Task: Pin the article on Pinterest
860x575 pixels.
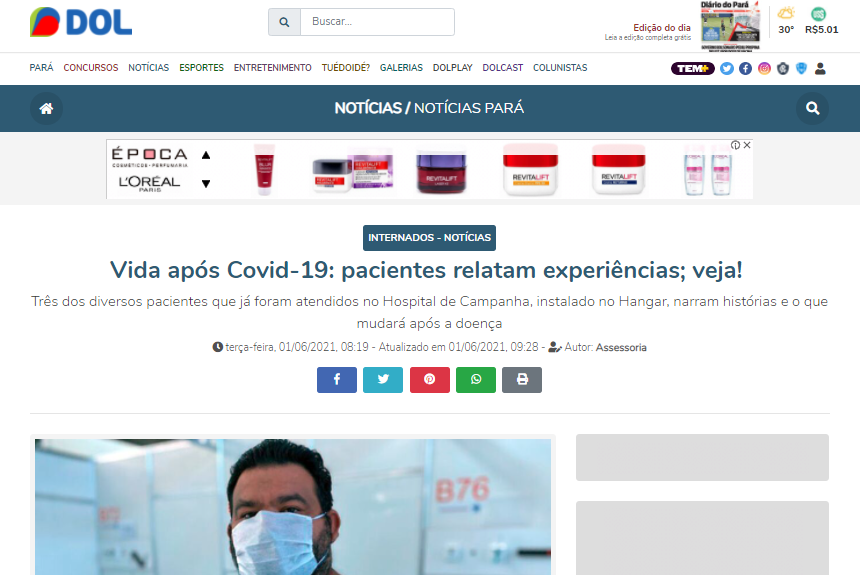Action: tap(429, 380)
